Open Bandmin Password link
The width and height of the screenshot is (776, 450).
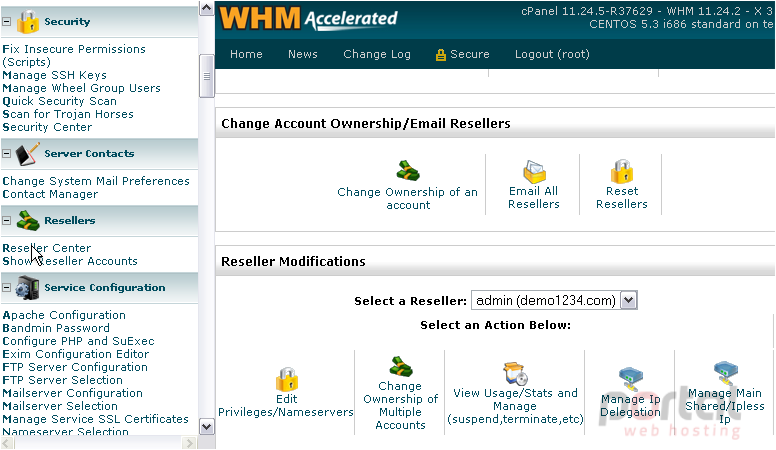tap(56, 328)
